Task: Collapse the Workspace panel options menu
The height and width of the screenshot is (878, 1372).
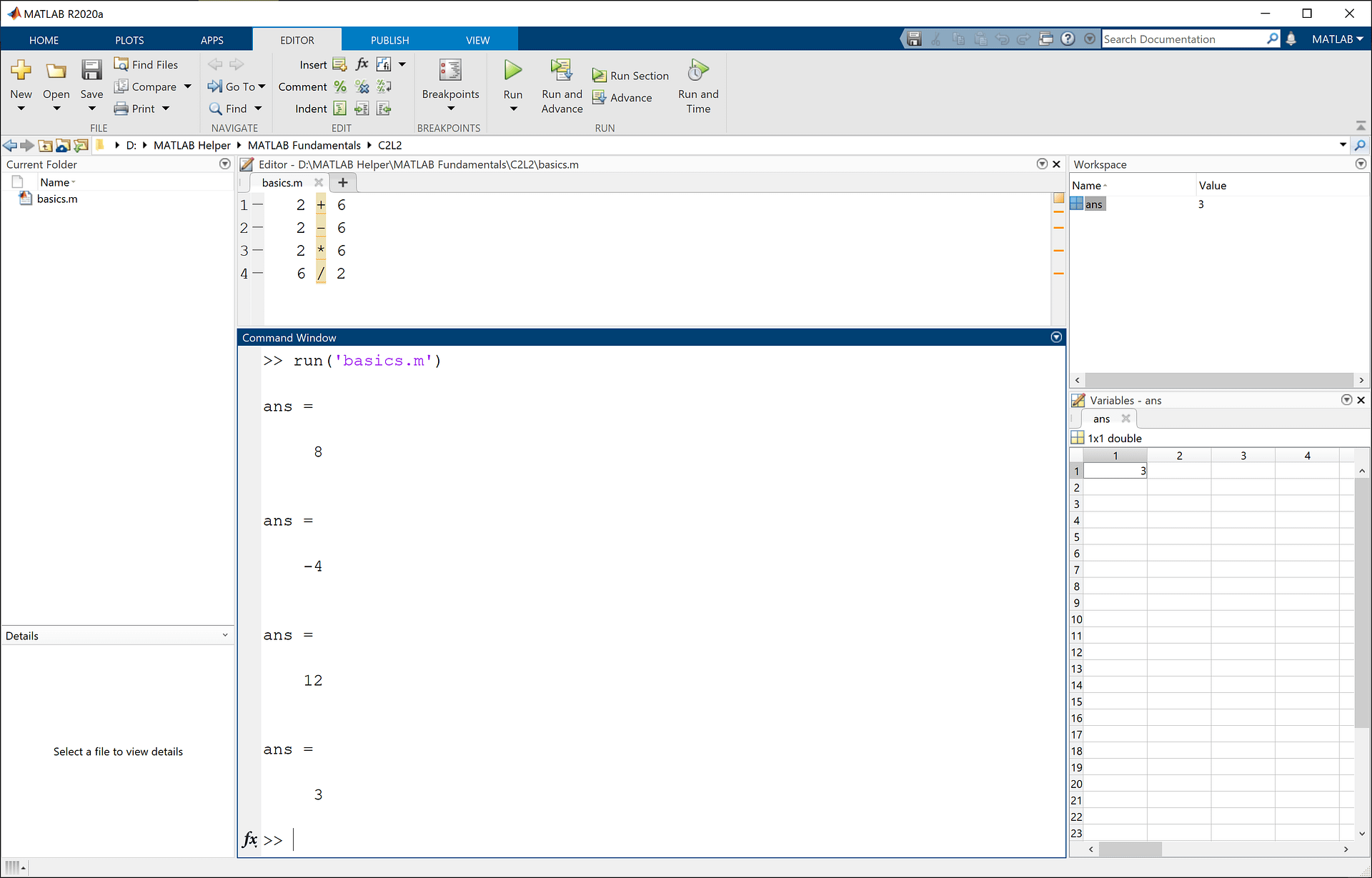Action: tap(1360, 164)
